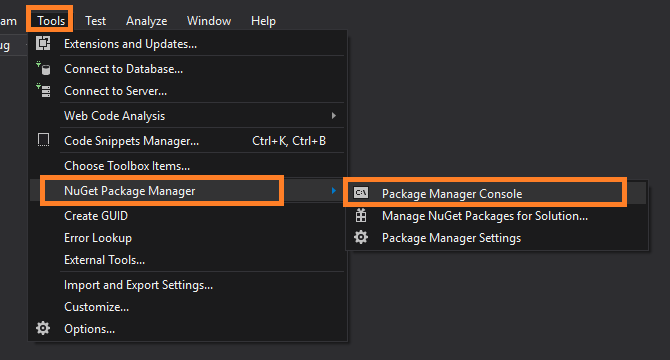Click NuGet Package Manager submenu arrow
The image size is (670, 360).
point(334,190)
